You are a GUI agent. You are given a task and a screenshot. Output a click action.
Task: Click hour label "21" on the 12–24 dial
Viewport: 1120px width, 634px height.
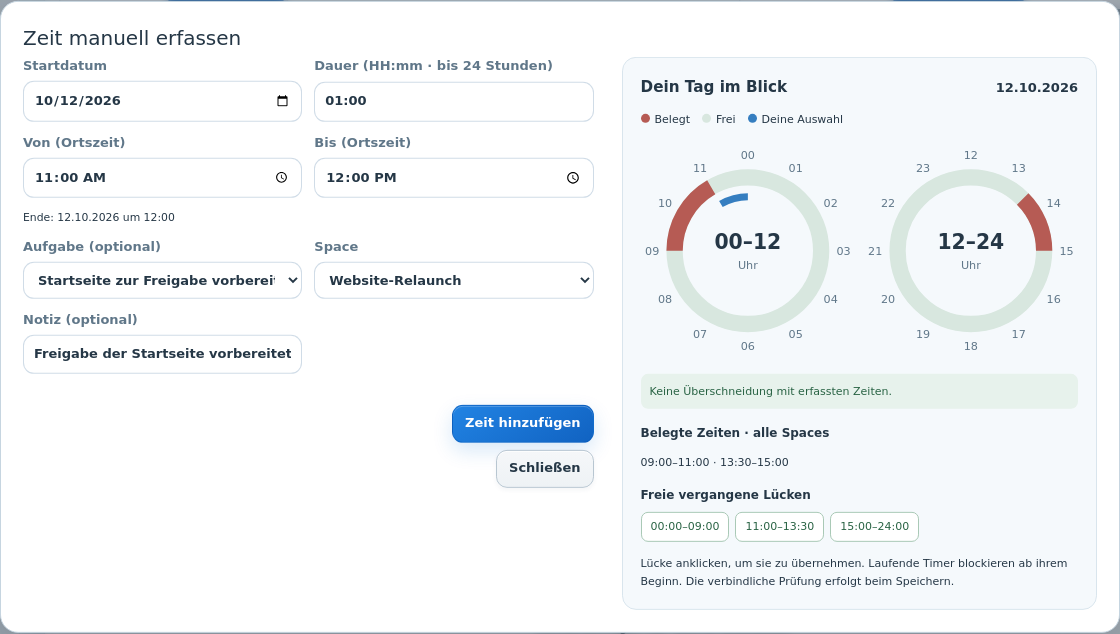point(875,251)
